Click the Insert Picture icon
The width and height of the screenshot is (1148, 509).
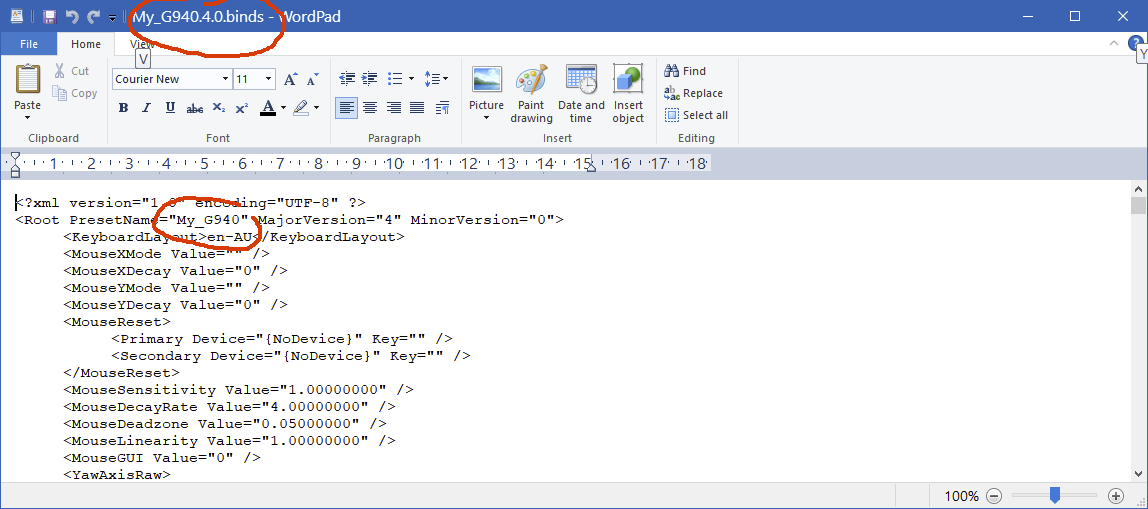tap(487, 79)
